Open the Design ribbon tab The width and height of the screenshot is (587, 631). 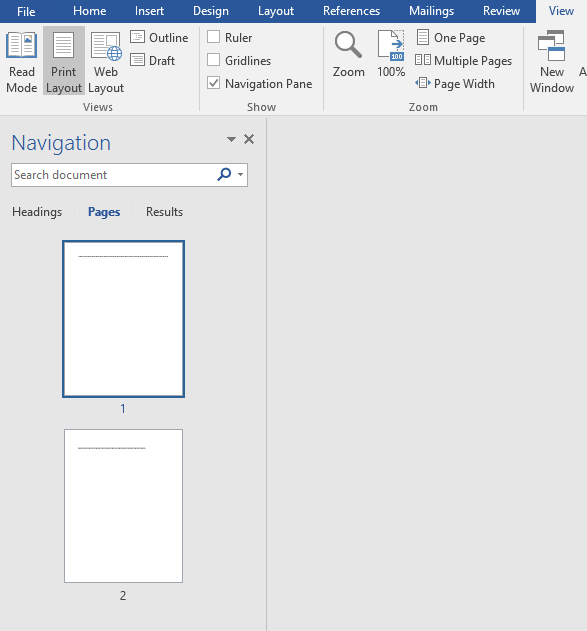point(211,11)
